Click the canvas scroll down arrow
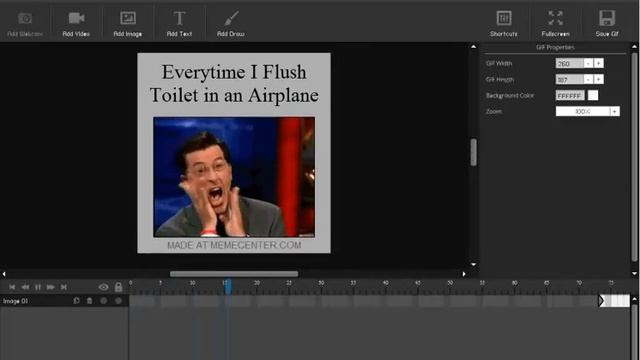Screen dimensions: 640x360 pyautogui.click(x=473, y=264)
